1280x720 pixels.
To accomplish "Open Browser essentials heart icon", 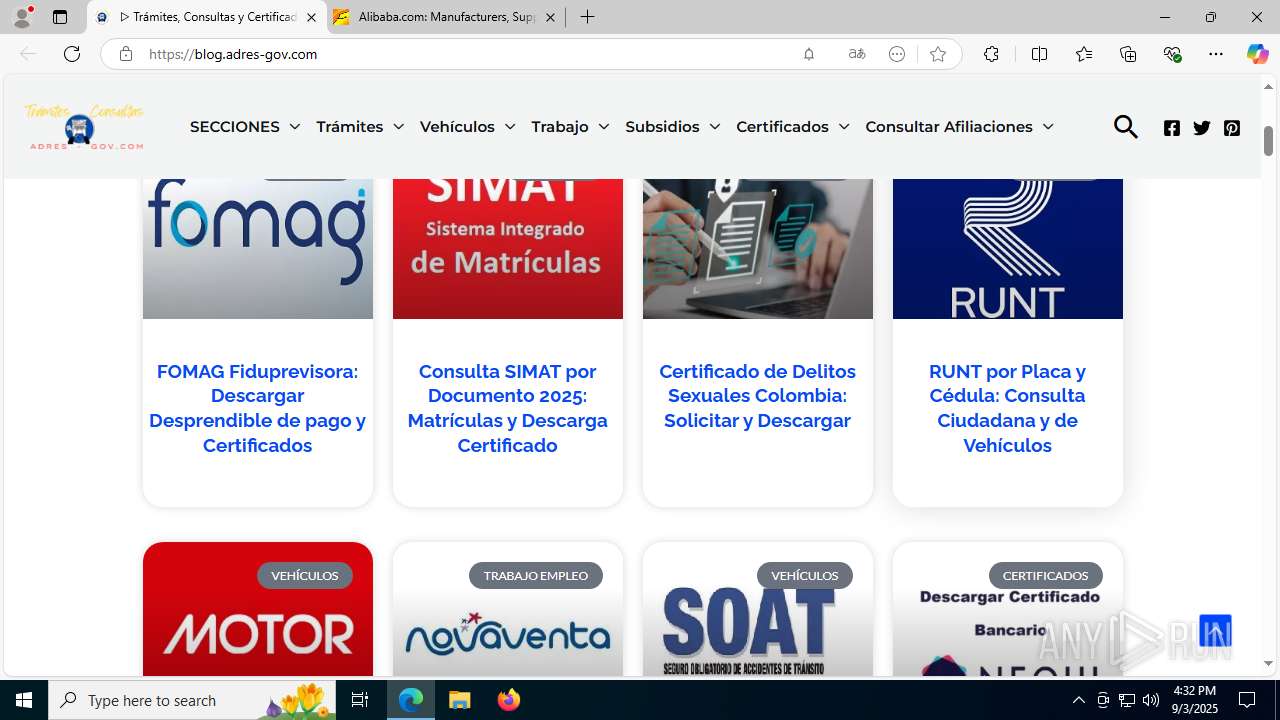I will click(x=1173, y=54).
